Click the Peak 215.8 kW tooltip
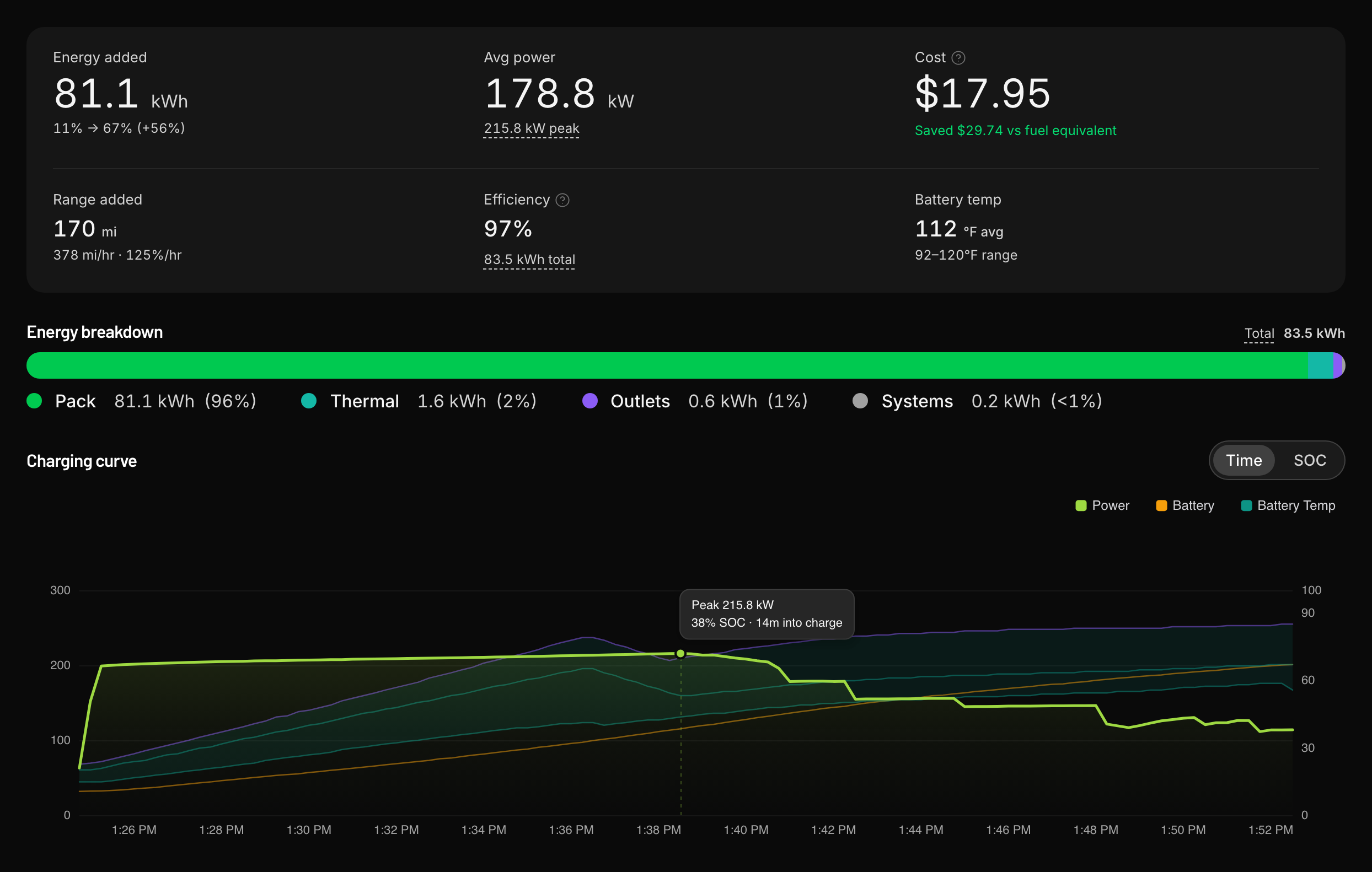Image resolution: width=1372 pixels, height=872 pixels. pyautogui.click(x=767, y=614)
